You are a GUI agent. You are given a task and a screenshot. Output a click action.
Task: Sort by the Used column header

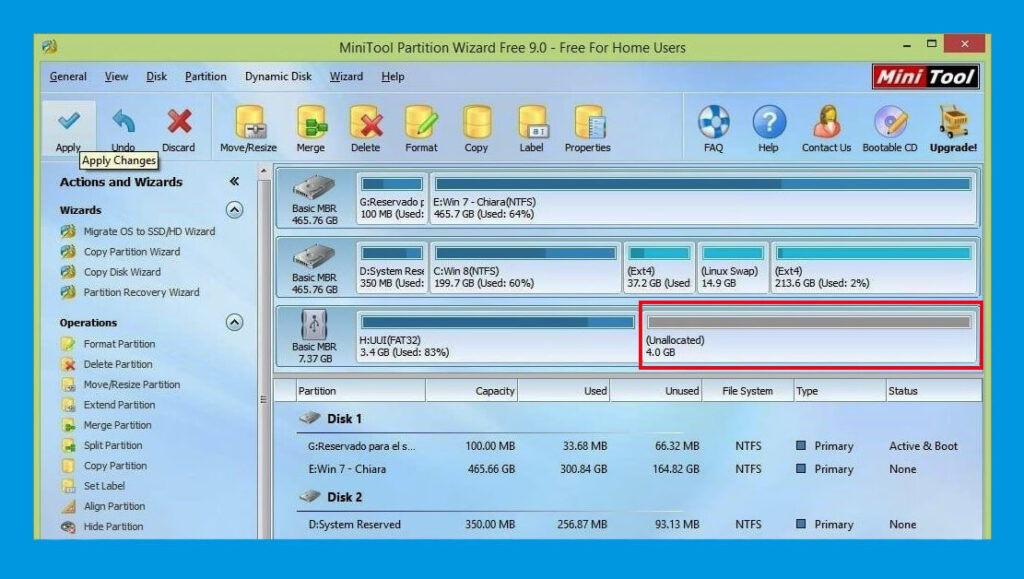pyautogui.click(x=564, y=390)
